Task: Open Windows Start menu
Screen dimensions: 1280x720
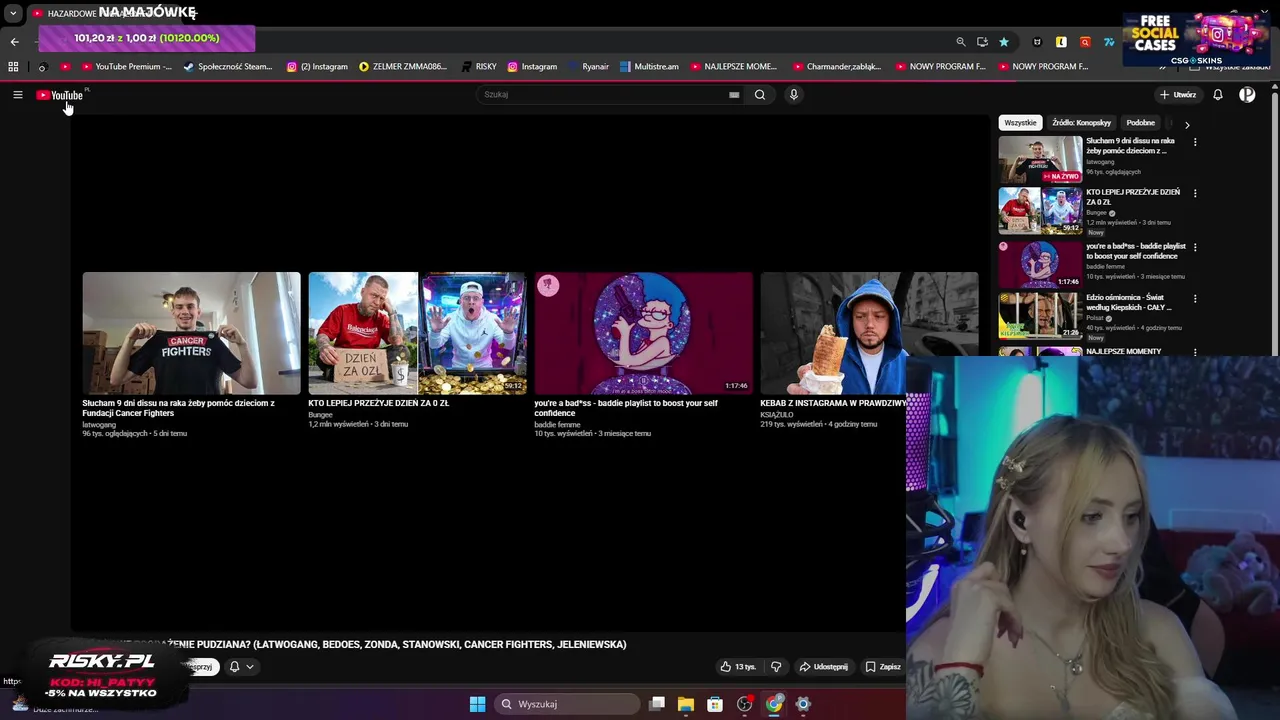Action: (x=478, y=704)
